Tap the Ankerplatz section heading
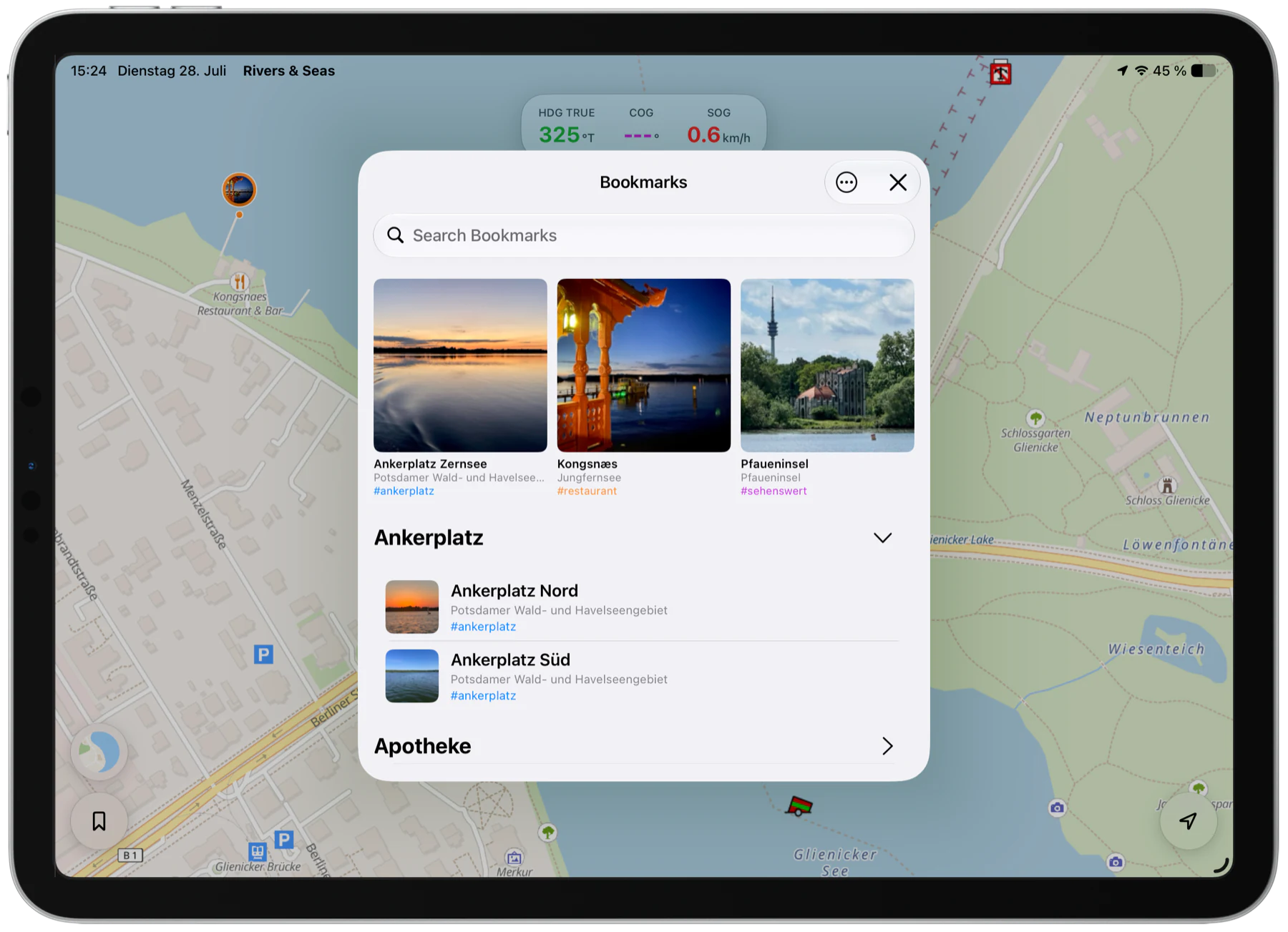Image resolution: width=1288 pixels, height=932 pixels. click(x=429, y=538)
